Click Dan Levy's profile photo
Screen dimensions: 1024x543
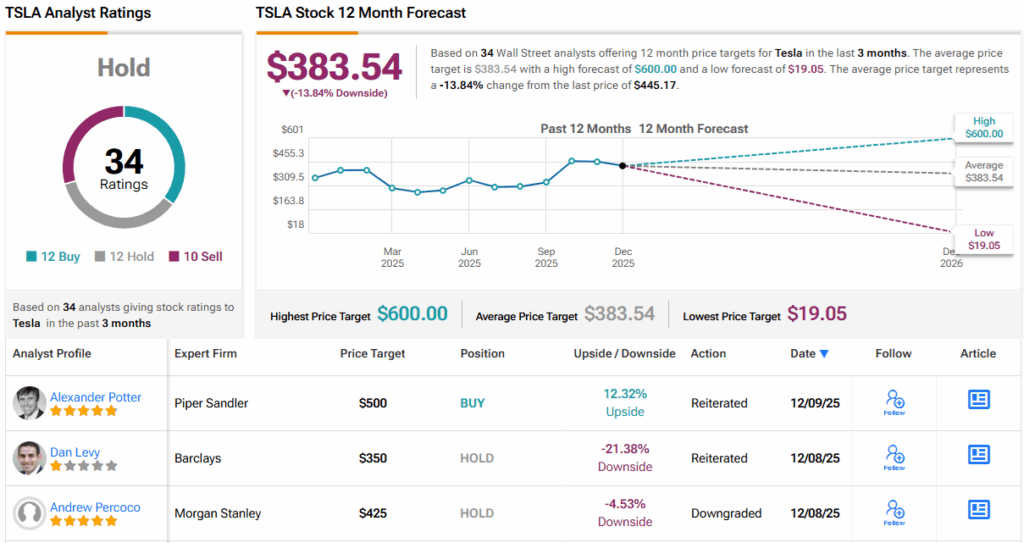tap(29, 458)
